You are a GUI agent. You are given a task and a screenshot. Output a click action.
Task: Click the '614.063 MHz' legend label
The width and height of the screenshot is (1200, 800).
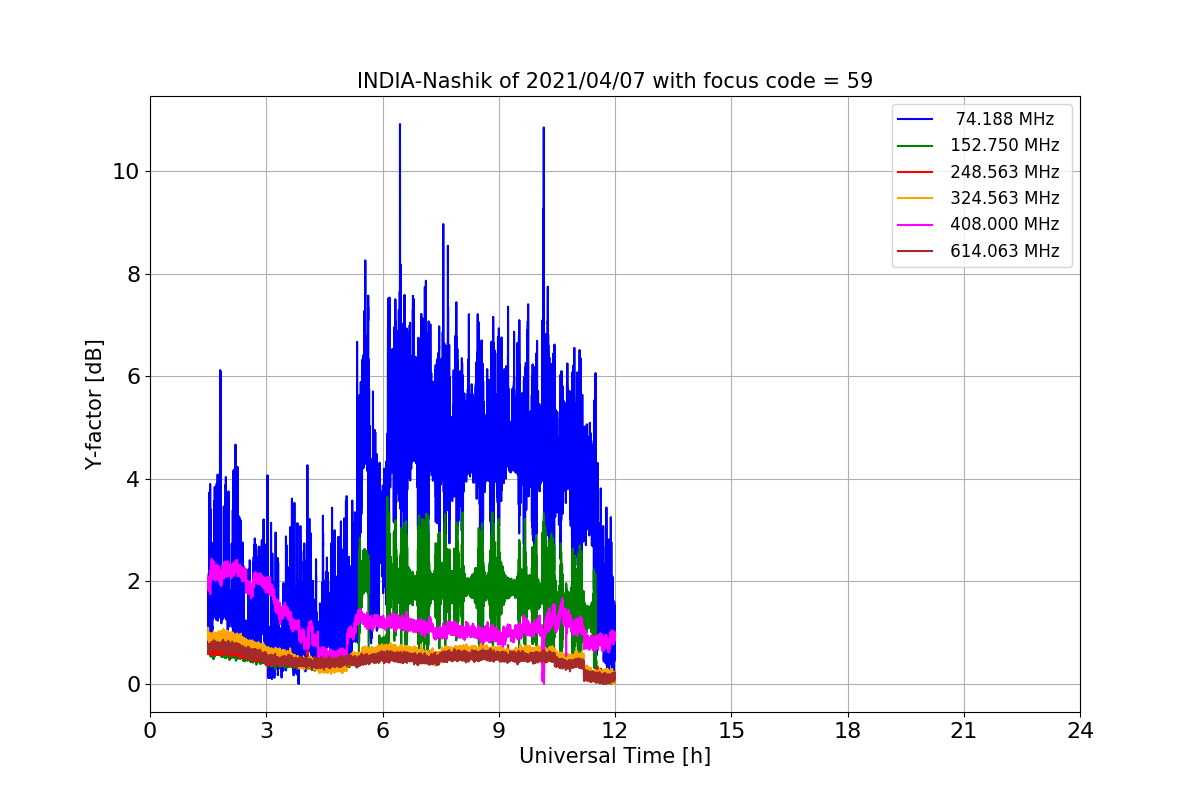(x=1005, y=251)
